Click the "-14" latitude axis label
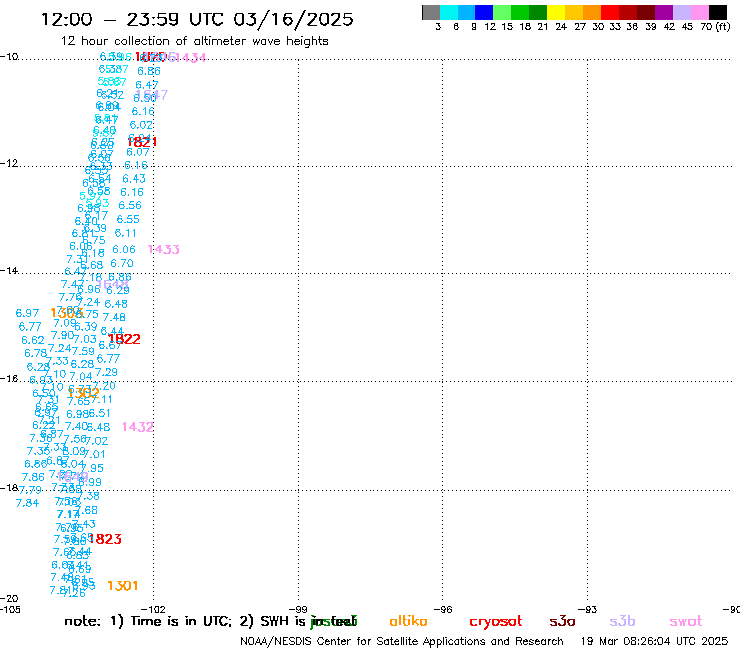Screen dimensions: 740x650 [x=9, y=270]
